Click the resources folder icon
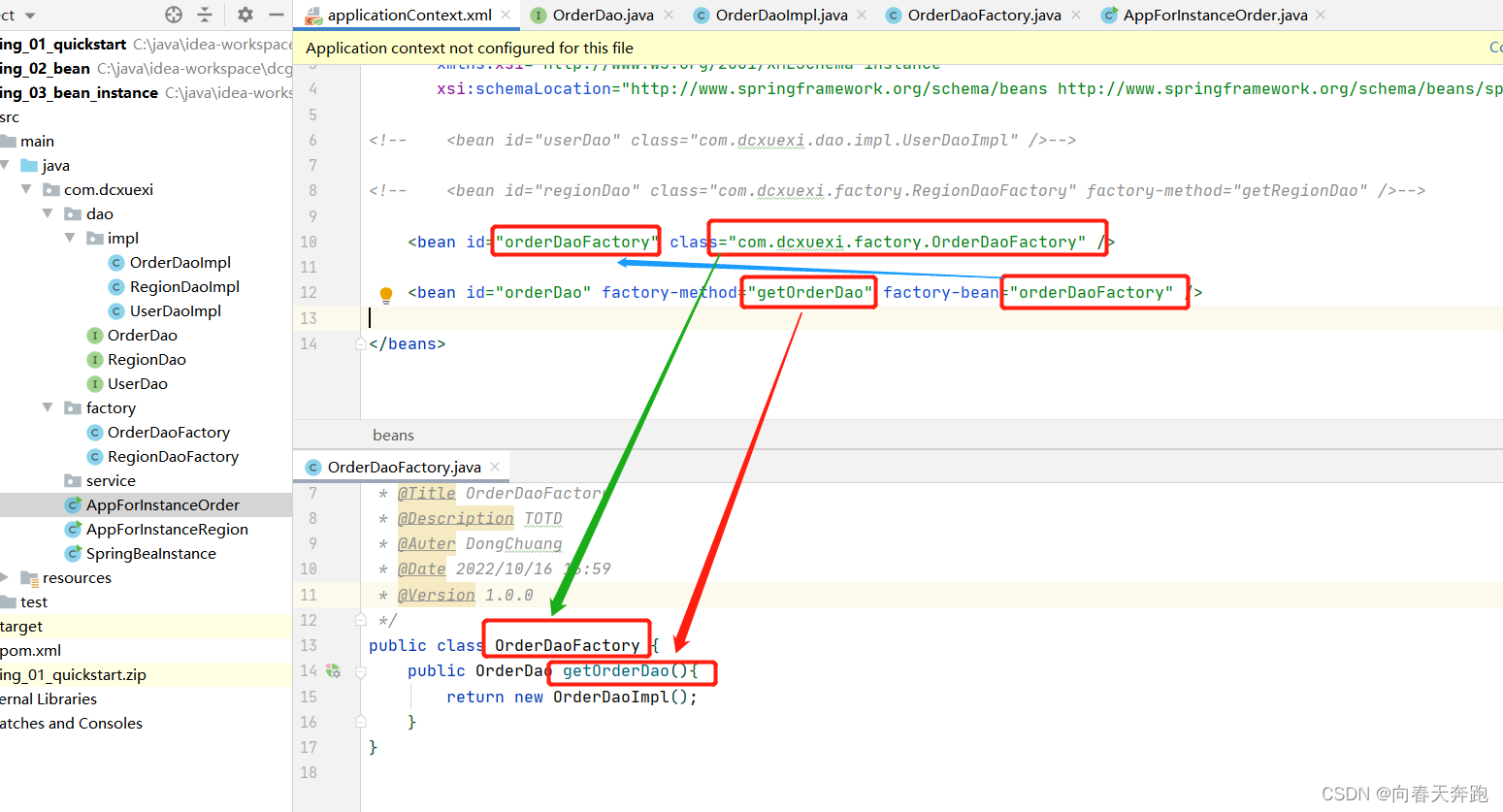The height and width of the screenshot is (812, 1503). 29,577
